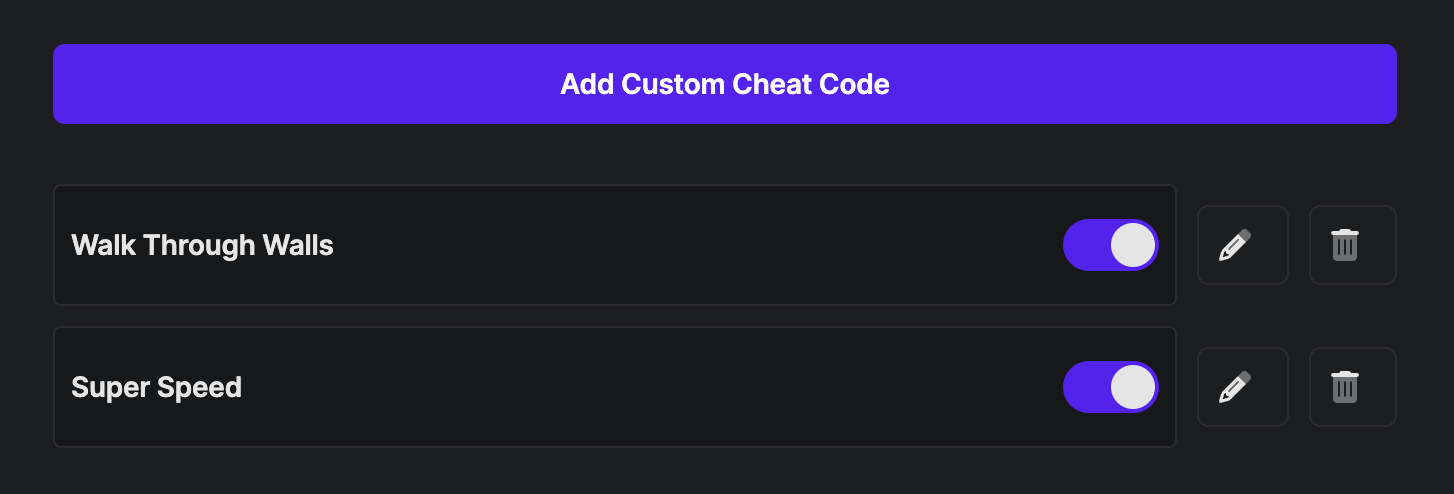
Task: Modify Walk Through Walls using pencil icon
Action: point(1242,245)
